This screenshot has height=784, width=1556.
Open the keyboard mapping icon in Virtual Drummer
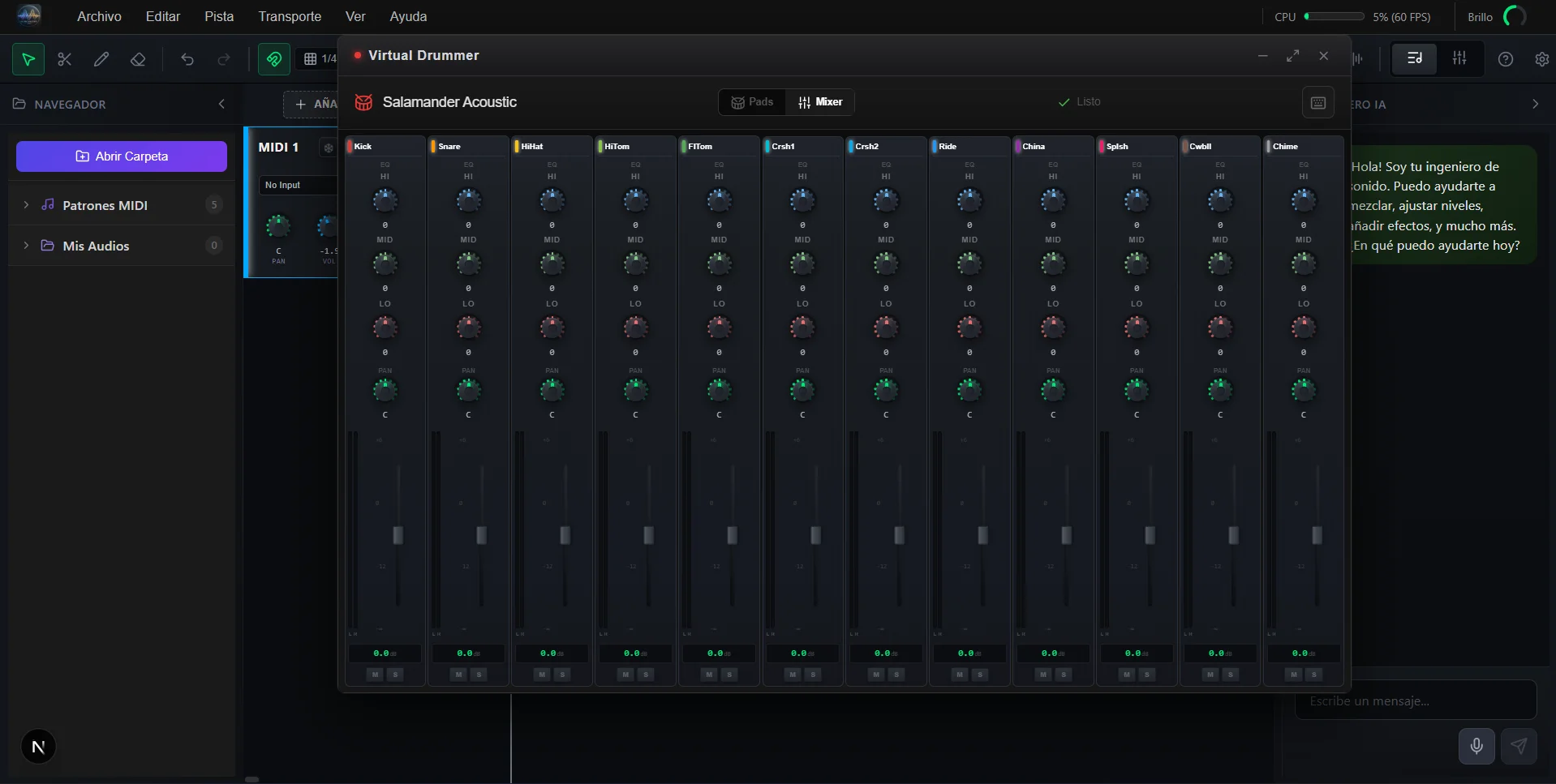tap(1317, 102)
